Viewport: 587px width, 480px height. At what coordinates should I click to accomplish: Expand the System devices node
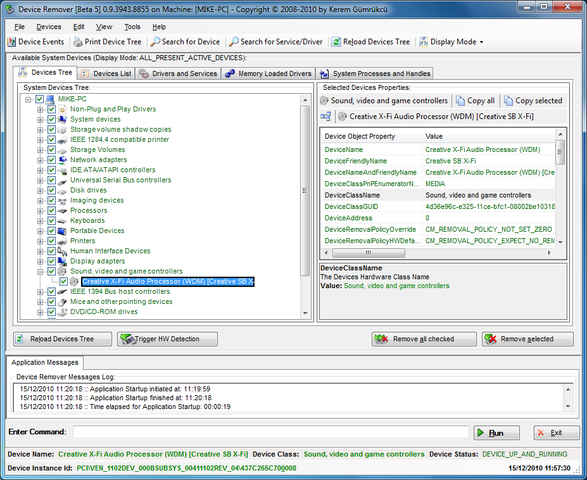pyautogui.click(x=40, y=120)
